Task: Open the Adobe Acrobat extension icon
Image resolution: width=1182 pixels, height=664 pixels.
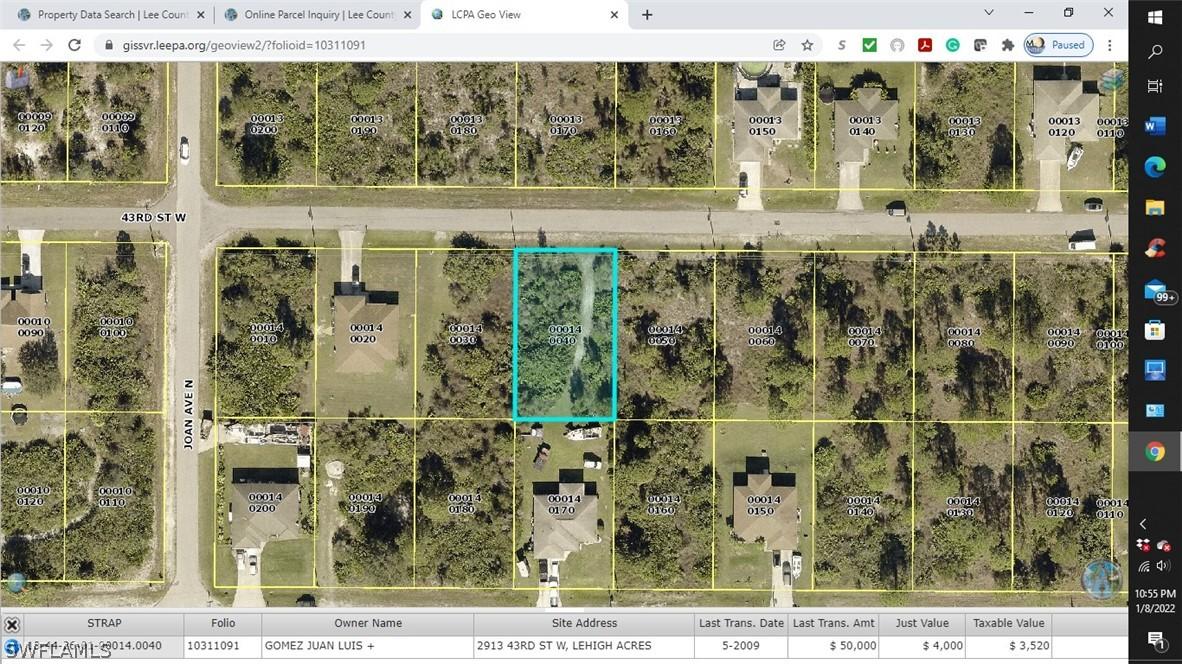Action: pyautogui.click(x=925, y=45)
